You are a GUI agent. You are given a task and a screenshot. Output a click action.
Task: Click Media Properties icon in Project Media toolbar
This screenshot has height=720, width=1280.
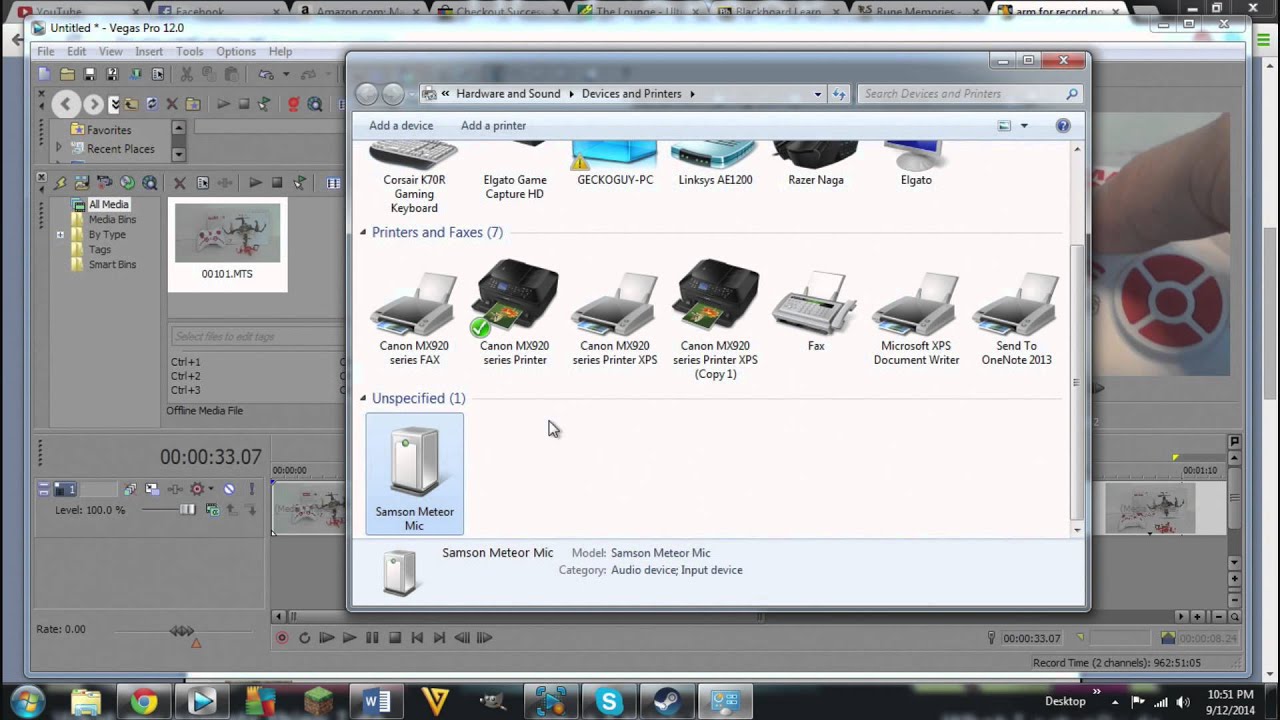pos(203,183)
